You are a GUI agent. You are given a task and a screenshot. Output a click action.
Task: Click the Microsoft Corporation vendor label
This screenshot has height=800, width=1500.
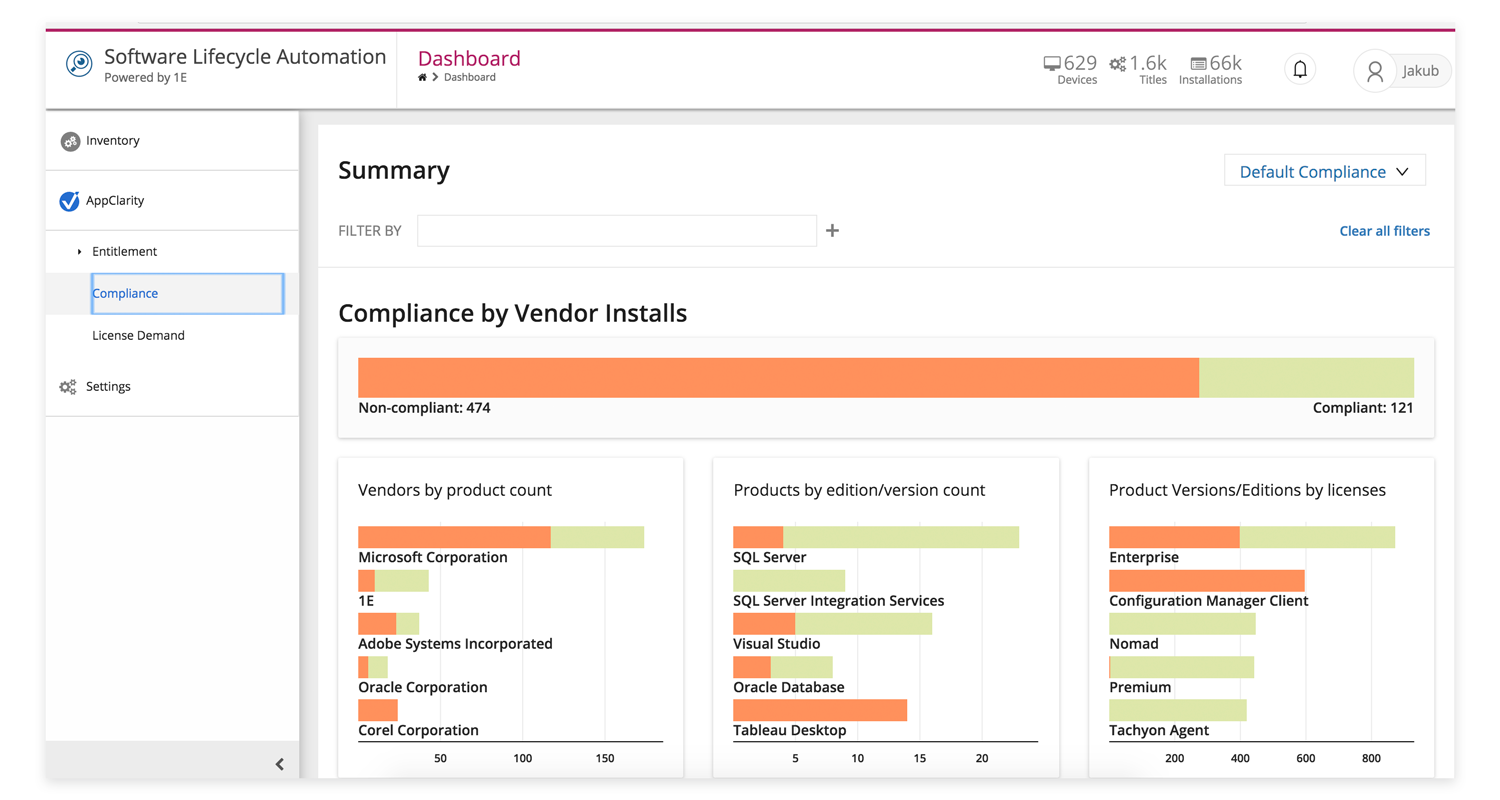[433, 557]
